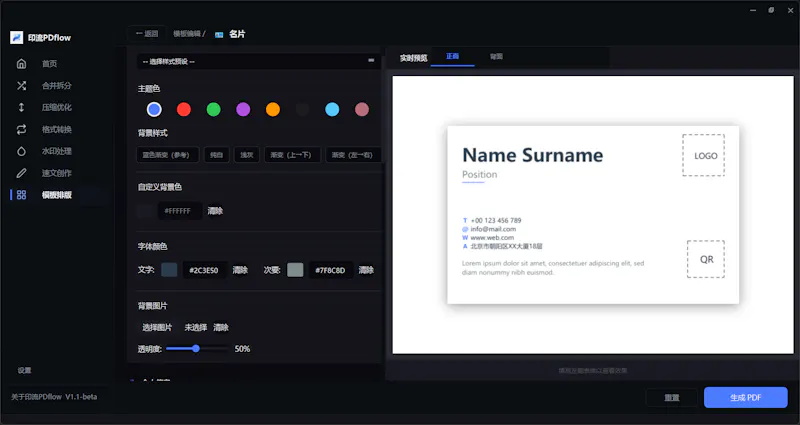The width and height of the screenshot is (800, 425).
Task: Open the 合并拆分 shuffle icon in sidebar
Action: click(x=21, y=86)
